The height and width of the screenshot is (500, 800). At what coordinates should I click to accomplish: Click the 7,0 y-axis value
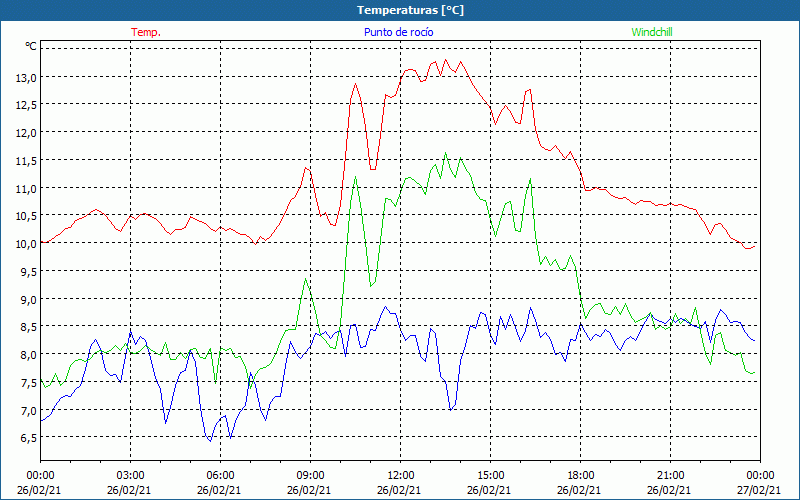[29, 411]
